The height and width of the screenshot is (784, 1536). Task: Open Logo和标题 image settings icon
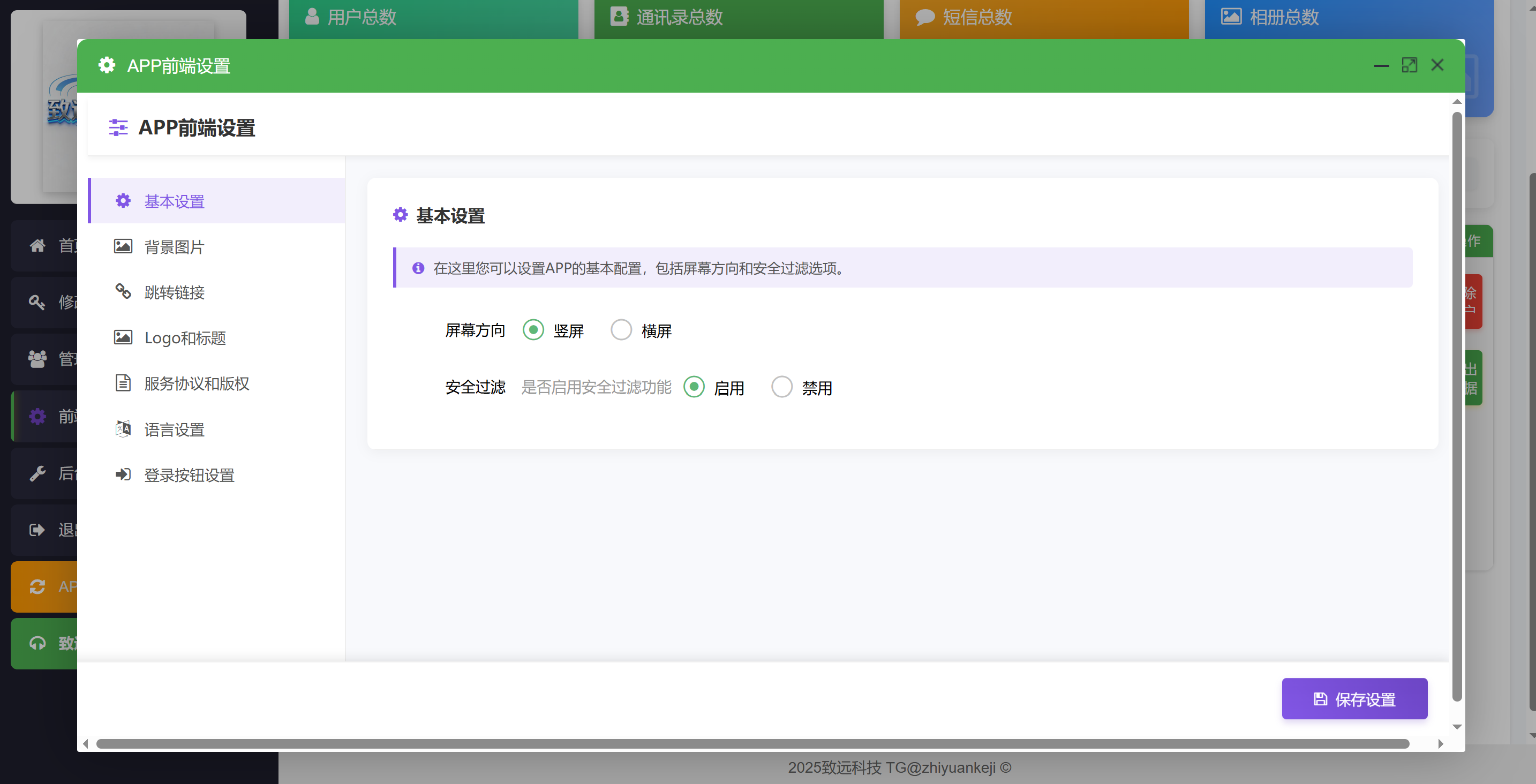(x=123, y=337)
